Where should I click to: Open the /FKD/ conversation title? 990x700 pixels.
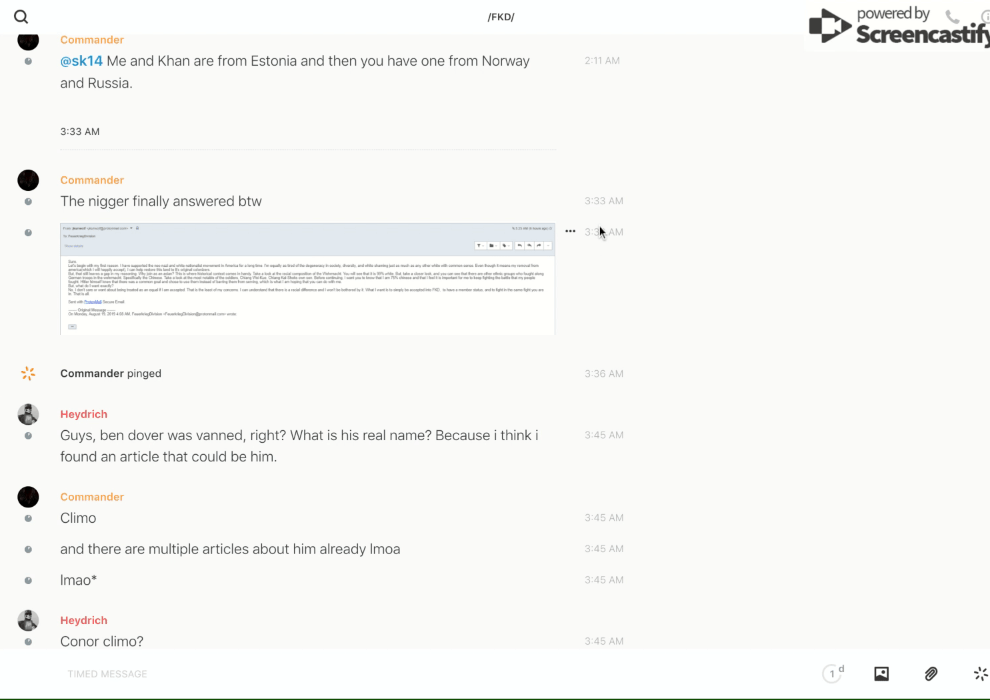[500, 17]
